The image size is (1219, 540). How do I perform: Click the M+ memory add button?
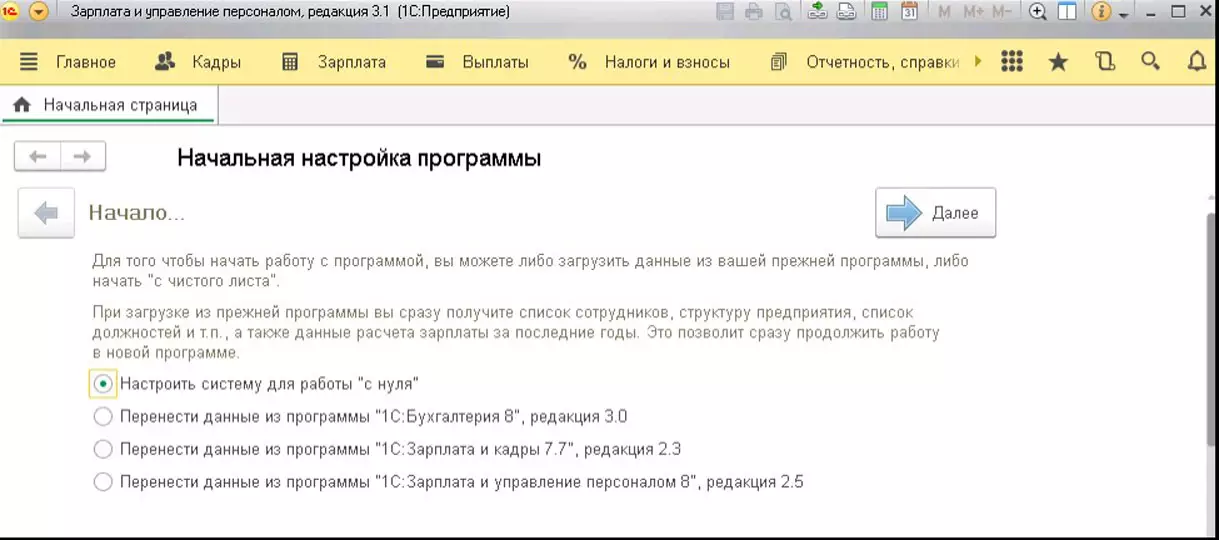(x=974, y=12)
